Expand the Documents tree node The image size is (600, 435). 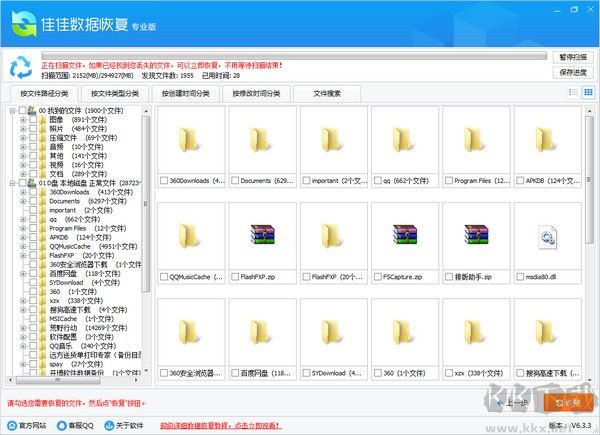click(23, 201)
